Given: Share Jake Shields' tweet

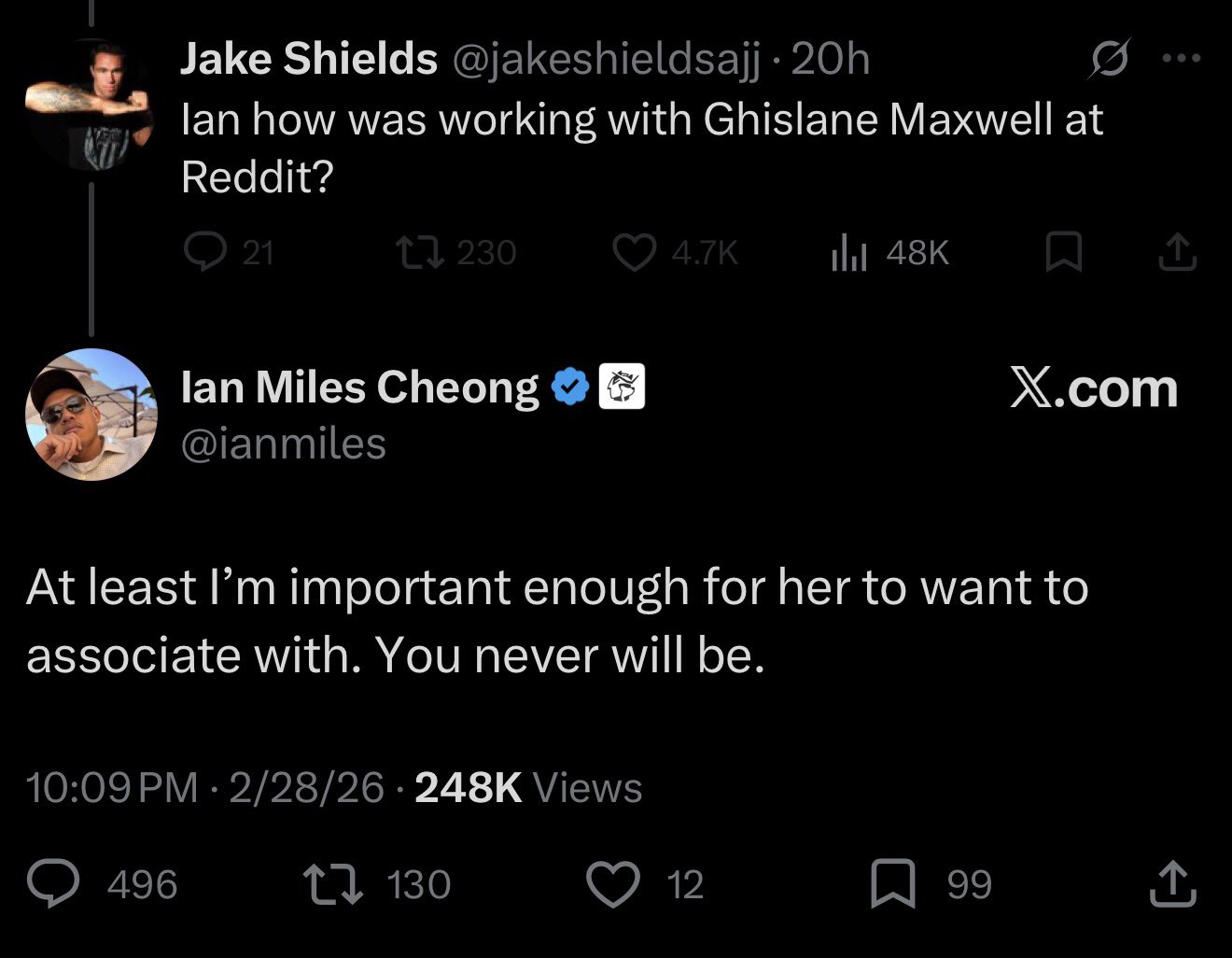Looking at the screenshot, I should tap(1177, 252).
